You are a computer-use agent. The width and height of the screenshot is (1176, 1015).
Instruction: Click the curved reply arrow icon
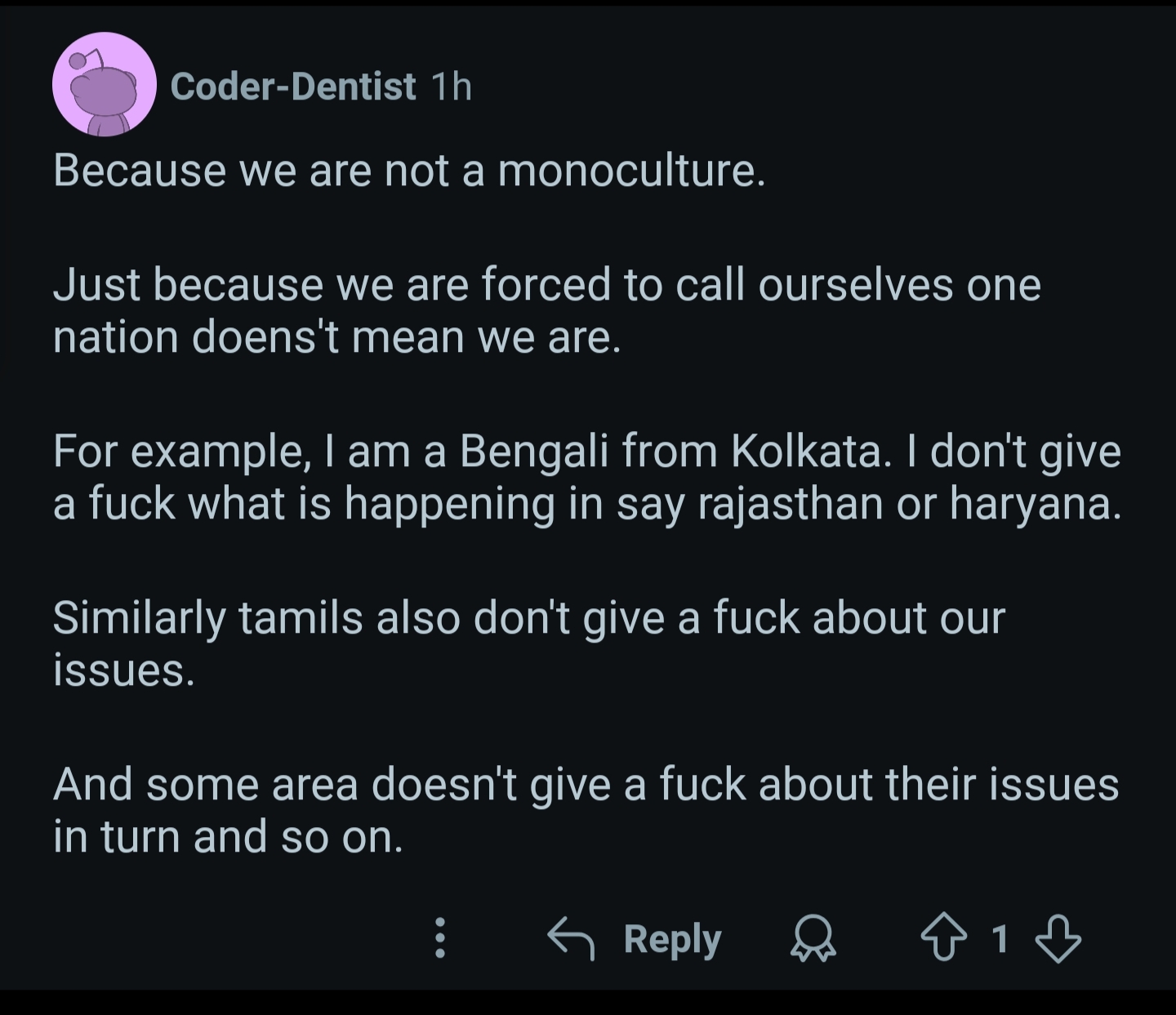click(x=570, y=937)
